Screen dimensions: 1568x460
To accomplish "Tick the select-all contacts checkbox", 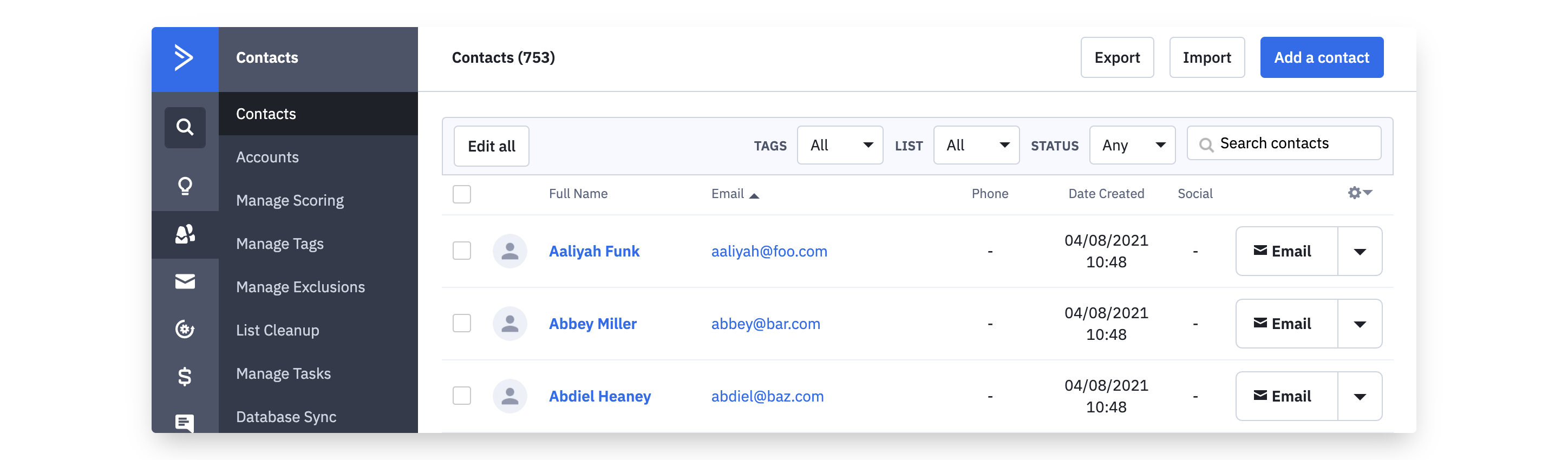I will 462,194.
